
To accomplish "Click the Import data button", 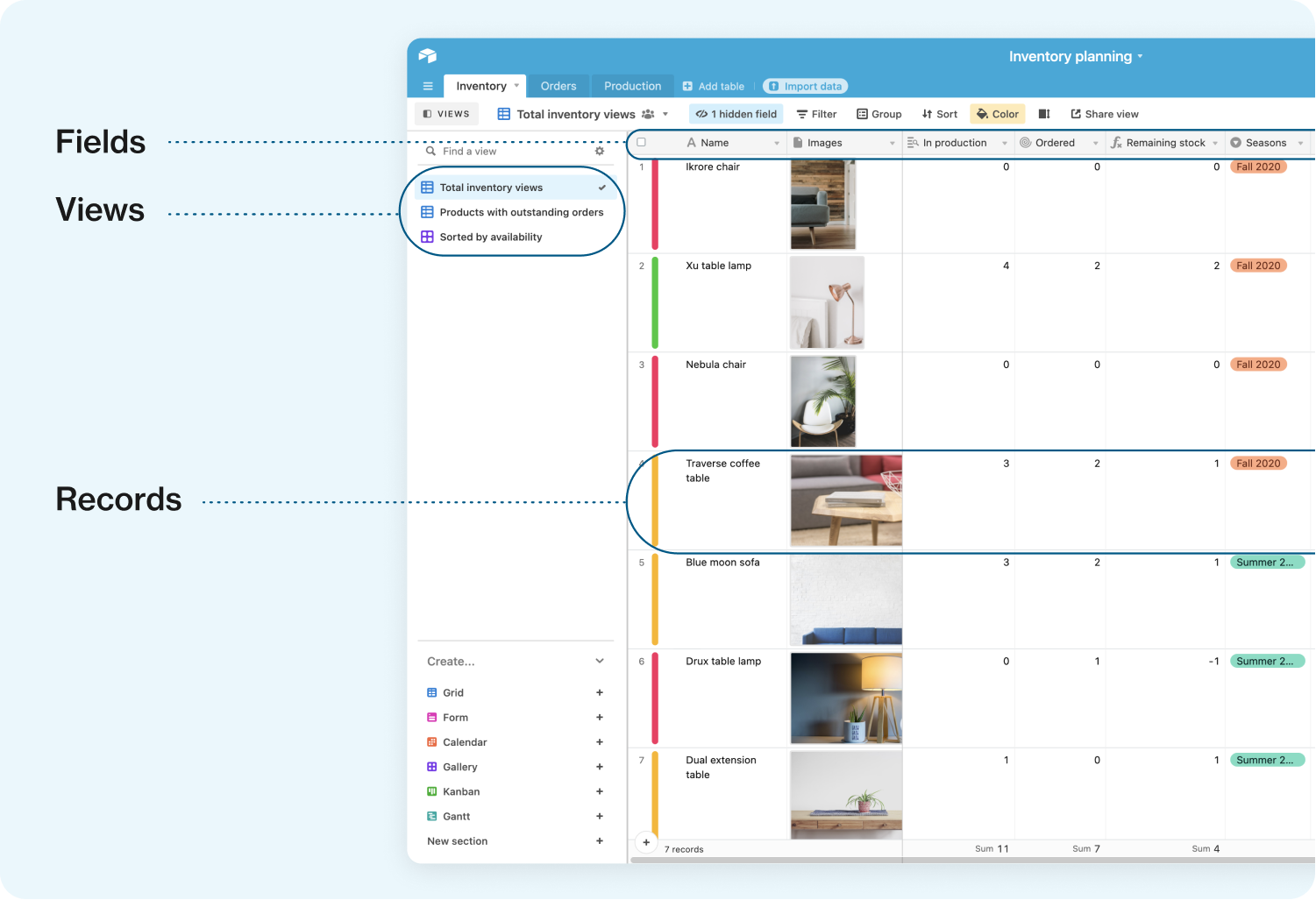I will [x=805, y=85].
